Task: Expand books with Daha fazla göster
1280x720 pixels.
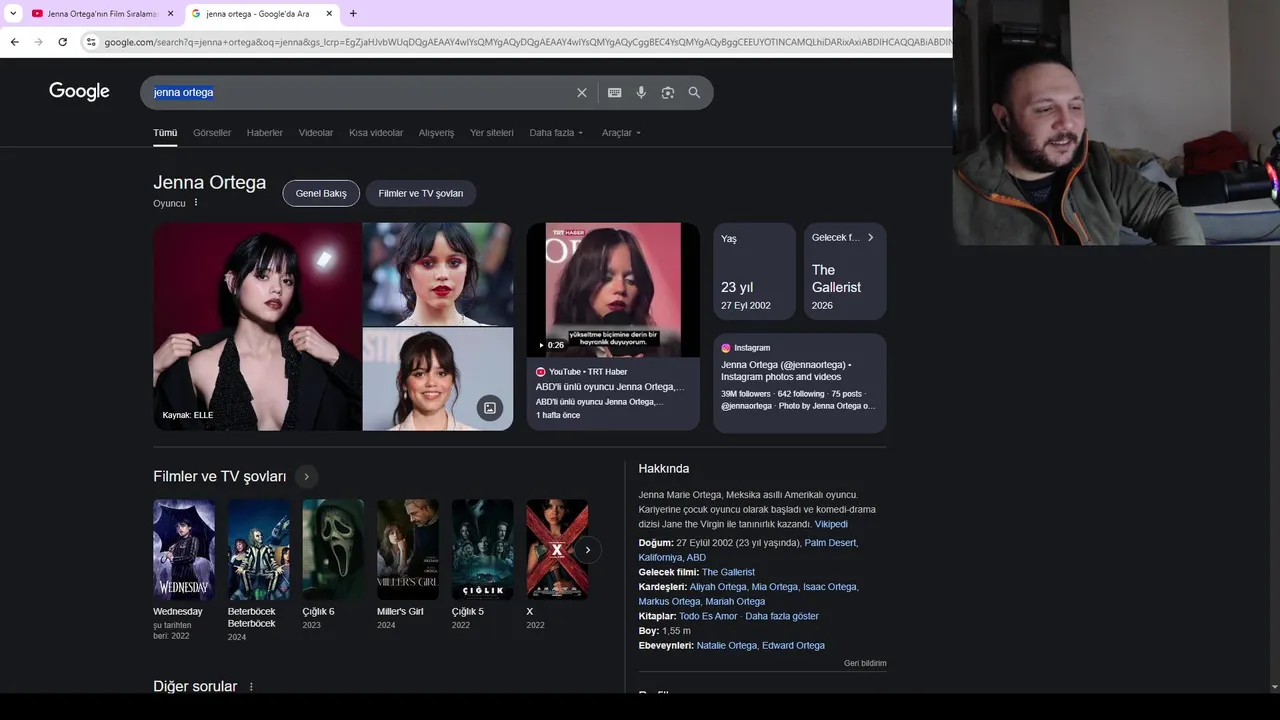Action: (x=782, y=616)
